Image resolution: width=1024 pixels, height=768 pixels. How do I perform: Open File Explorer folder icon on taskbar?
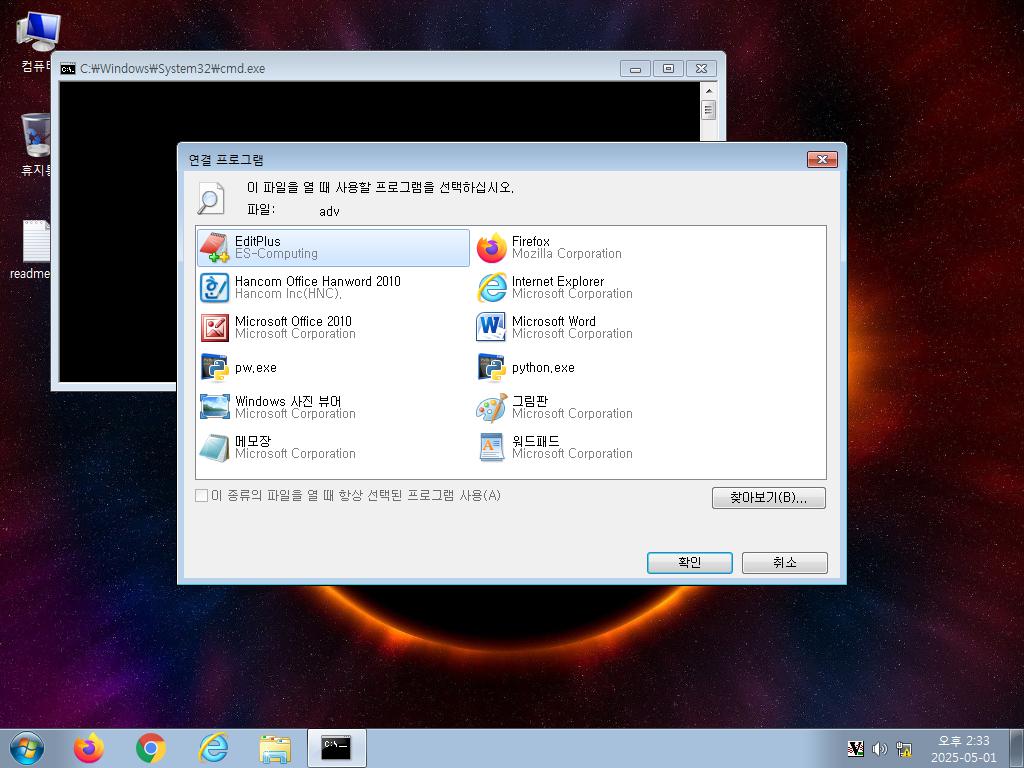(x=275, y=749)
